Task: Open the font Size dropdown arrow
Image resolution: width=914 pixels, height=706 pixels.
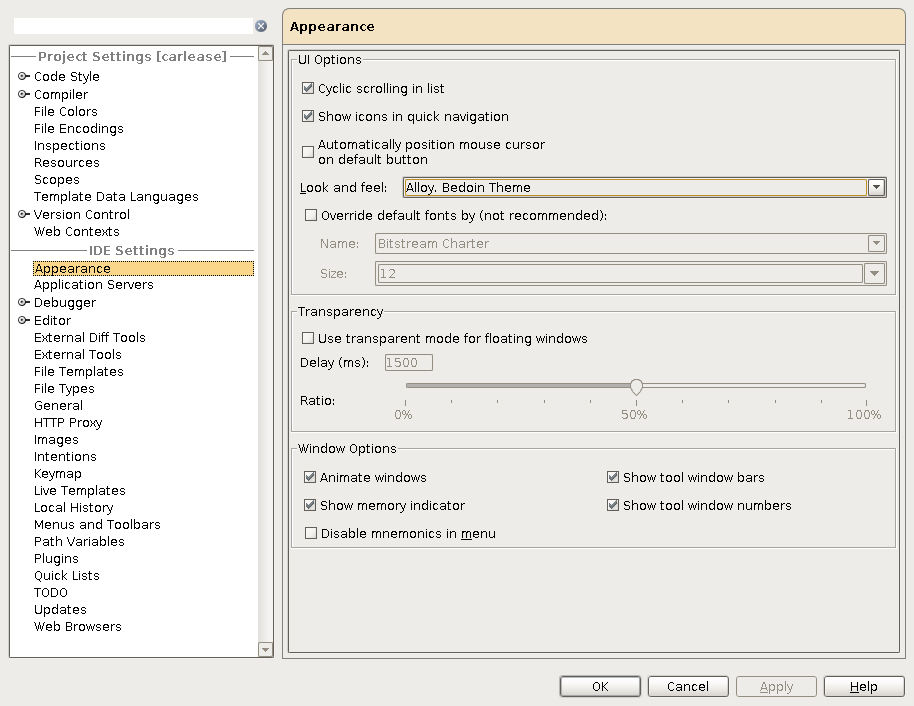Action: coord(874,273)
